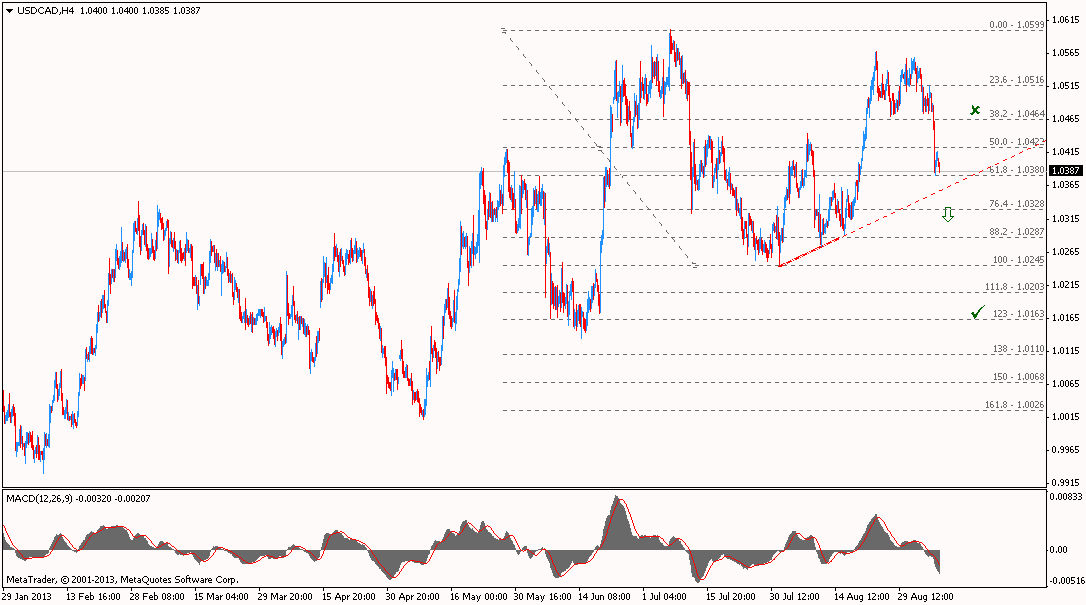Click the 123 - 1.0163 Fibonacci level label
The height and width of the screenshot is (605, 1086).
[x=1018, y=313]
